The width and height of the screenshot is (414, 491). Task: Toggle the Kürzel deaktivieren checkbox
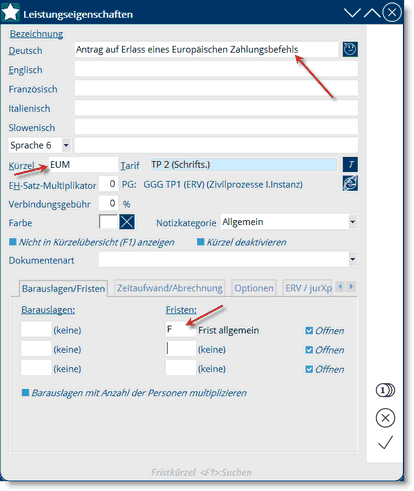coord(200,242)
